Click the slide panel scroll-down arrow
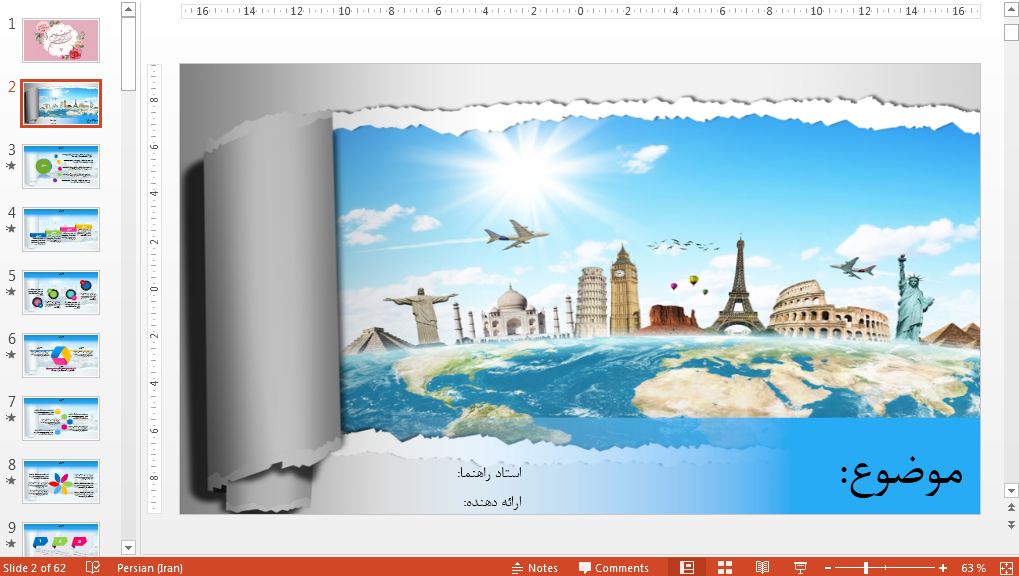 (x=128, y=548)
